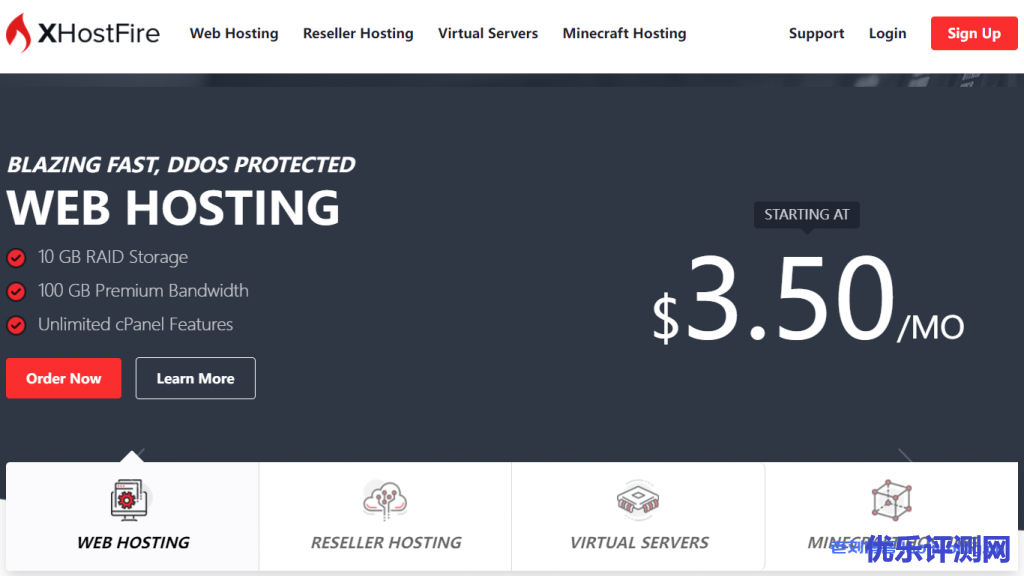Switch to the RESELLER HOSTING tab label

(x=386, y=543)
